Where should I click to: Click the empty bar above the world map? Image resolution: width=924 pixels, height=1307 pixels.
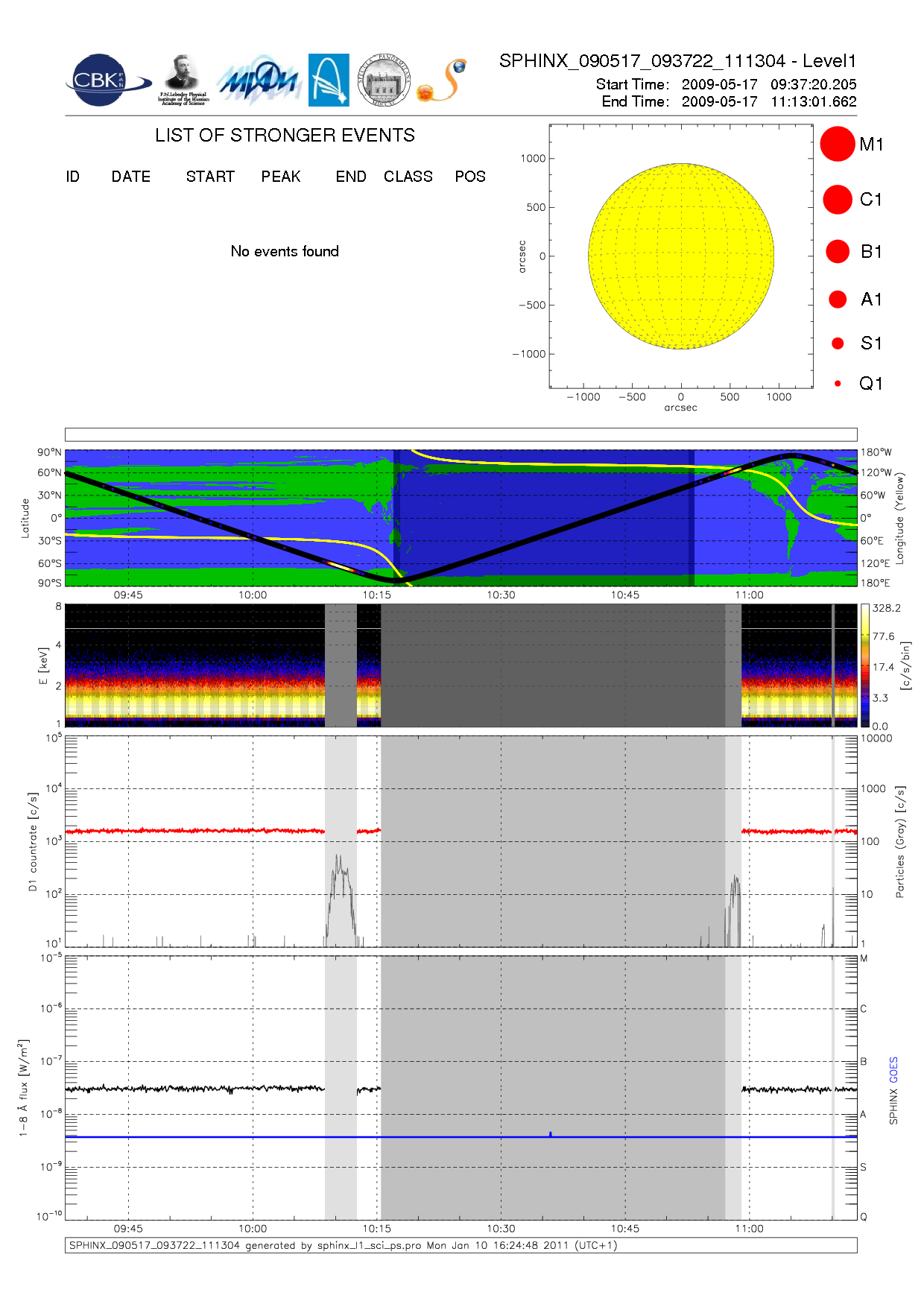click(461, 434)
